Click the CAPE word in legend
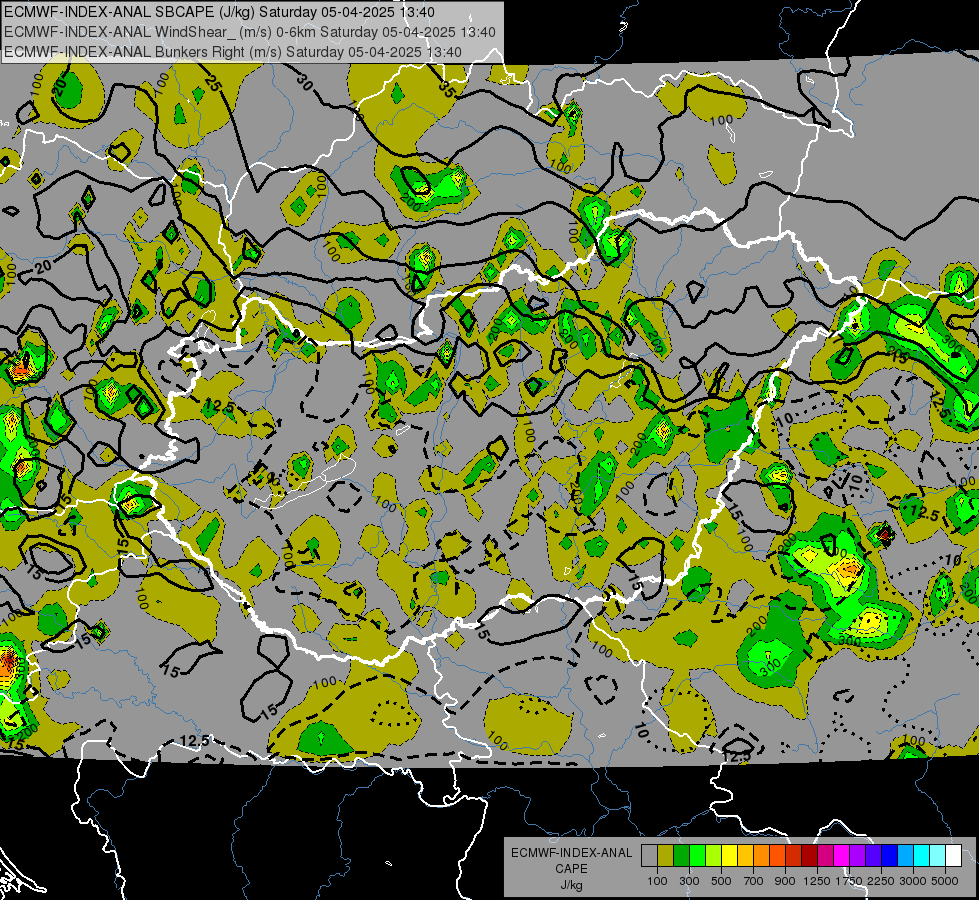This screenshot has height=900, width=979. [571, 869]
